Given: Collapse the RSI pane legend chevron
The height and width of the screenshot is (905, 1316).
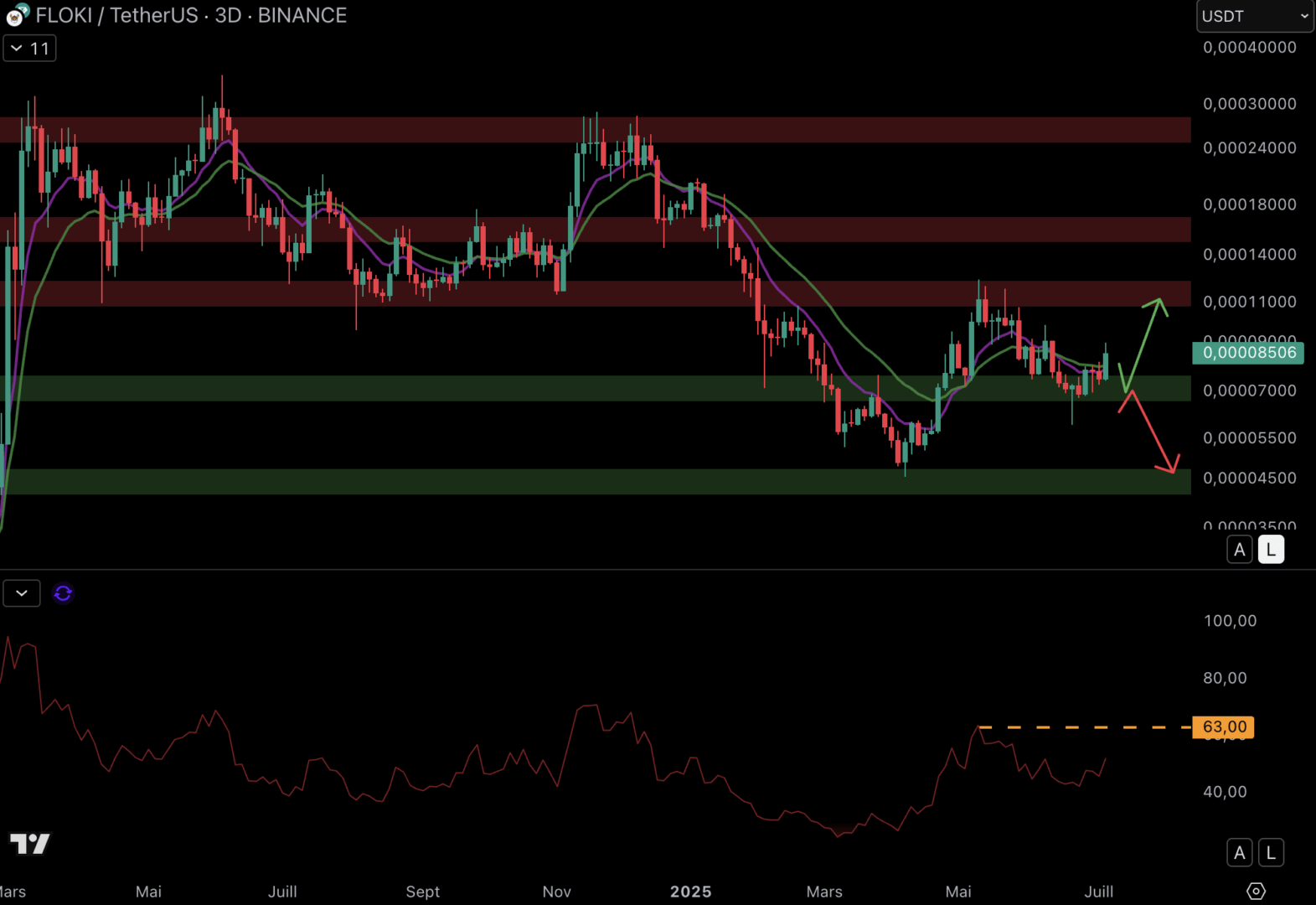Looking at the screenshot, I should point(22,593).
